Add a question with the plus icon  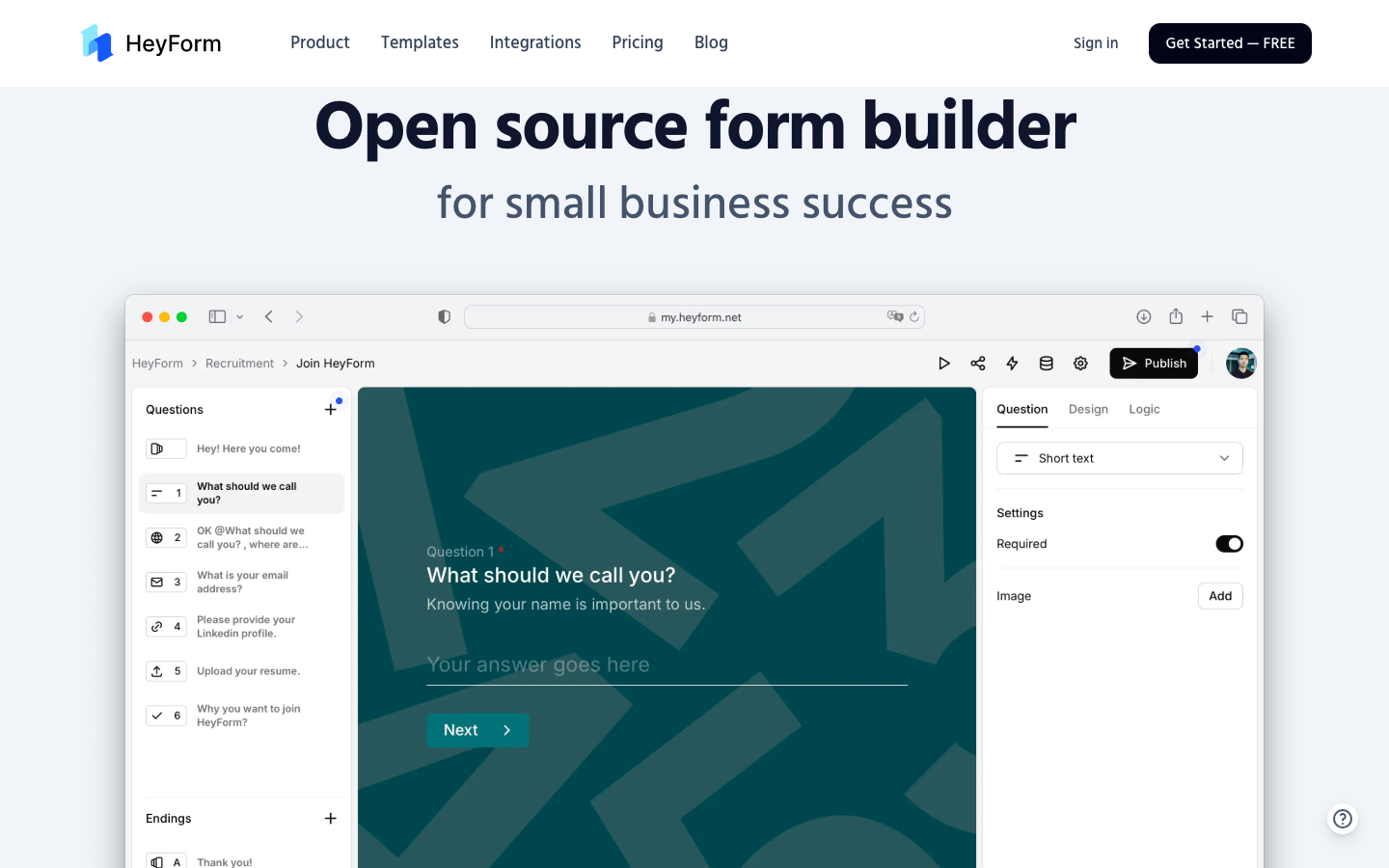point(331,410)
